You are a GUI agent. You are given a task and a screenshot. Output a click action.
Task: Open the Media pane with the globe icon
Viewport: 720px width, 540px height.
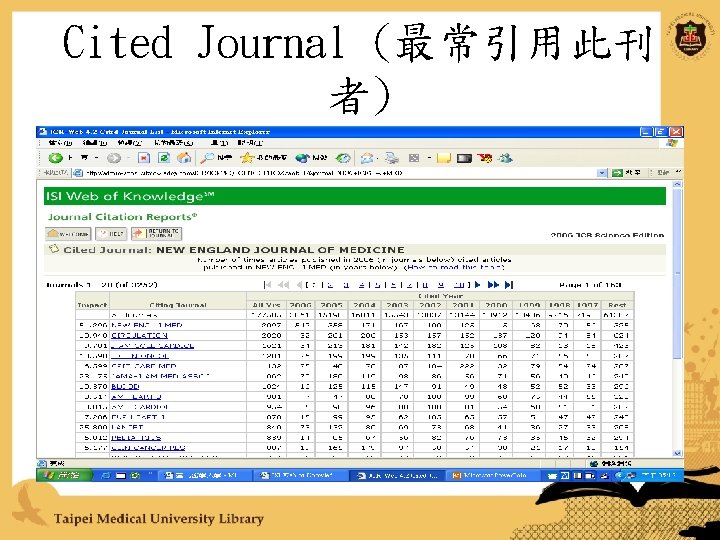pos(303,158)
